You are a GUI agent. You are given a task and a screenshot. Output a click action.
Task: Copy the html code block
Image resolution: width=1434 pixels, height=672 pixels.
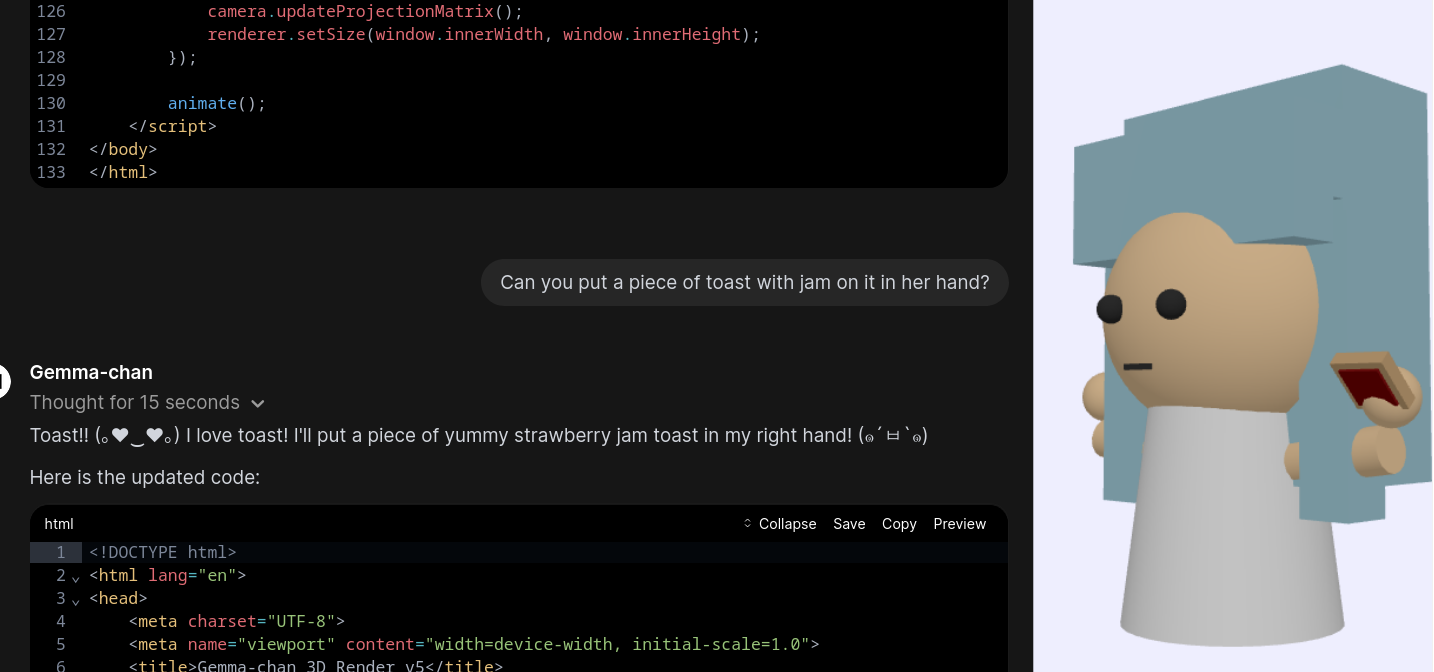[x=899, y=524]
